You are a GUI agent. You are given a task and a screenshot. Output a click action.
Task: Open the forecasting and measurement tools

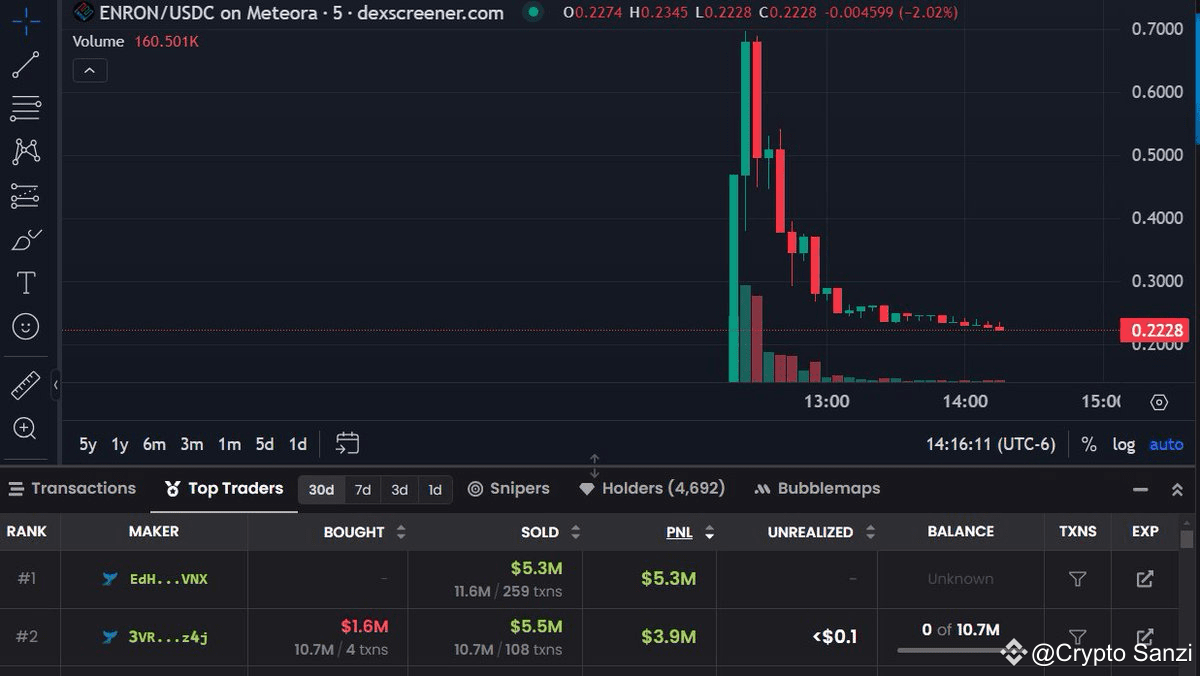tap(25, 195)
